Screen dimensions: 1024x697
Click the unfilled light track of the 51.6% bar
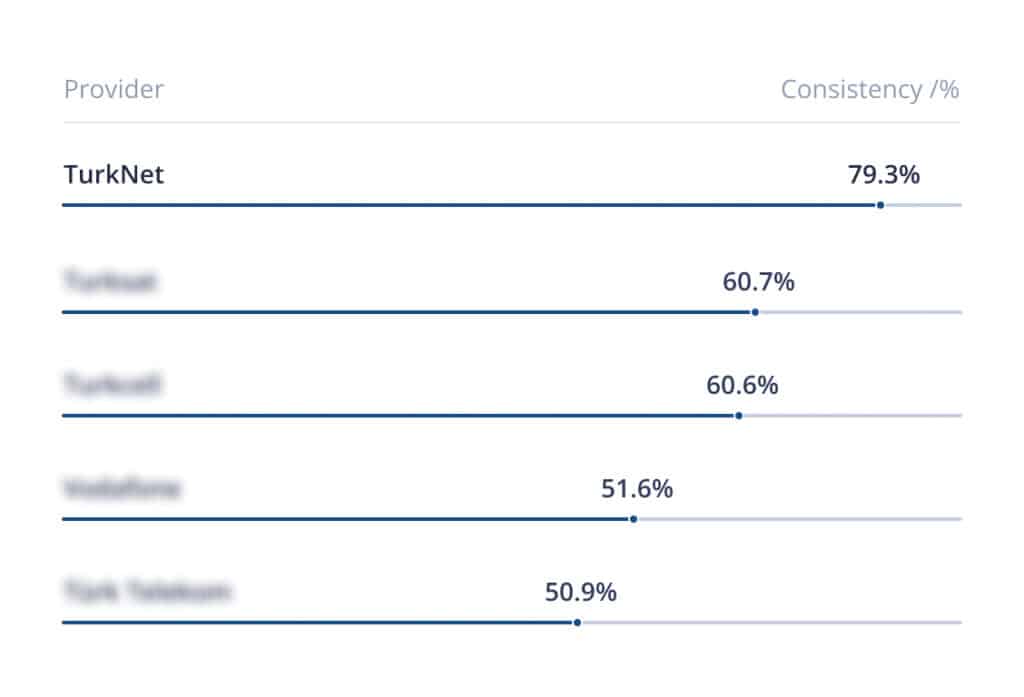(800, 519)
